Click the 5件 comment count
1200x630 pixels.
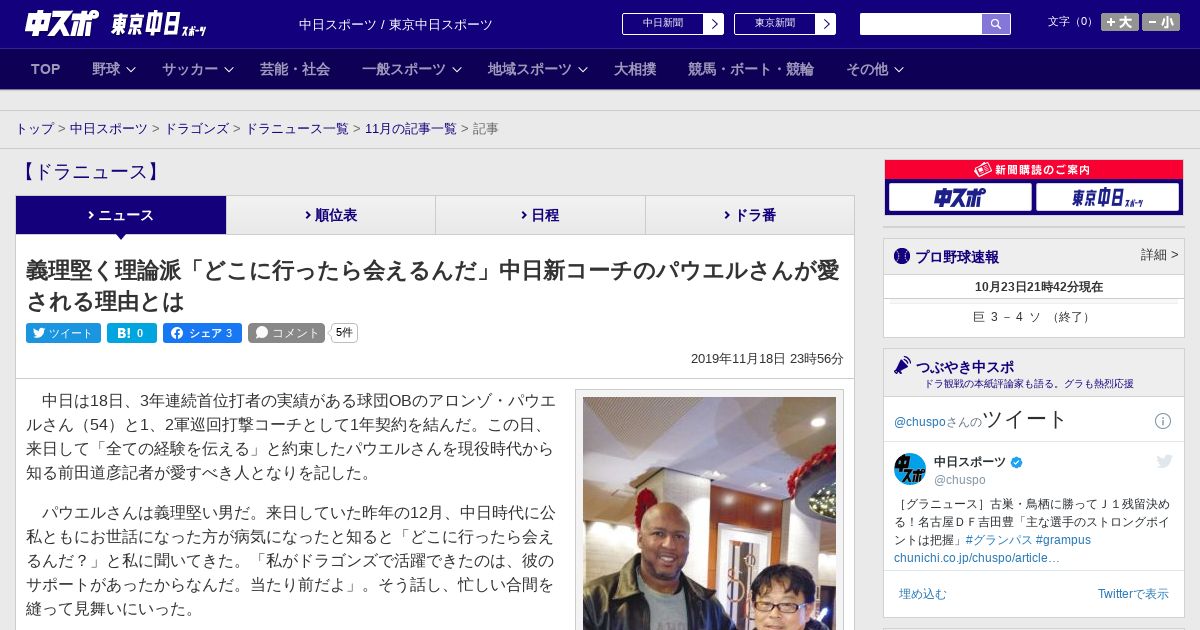click(344, 333)
